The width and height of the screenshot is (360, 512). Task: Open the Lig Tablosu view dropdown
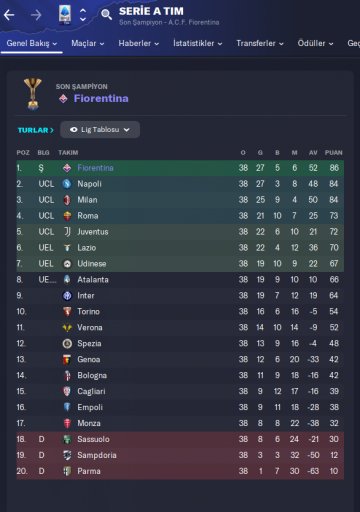pyautogui.click(x=100, y=130)
